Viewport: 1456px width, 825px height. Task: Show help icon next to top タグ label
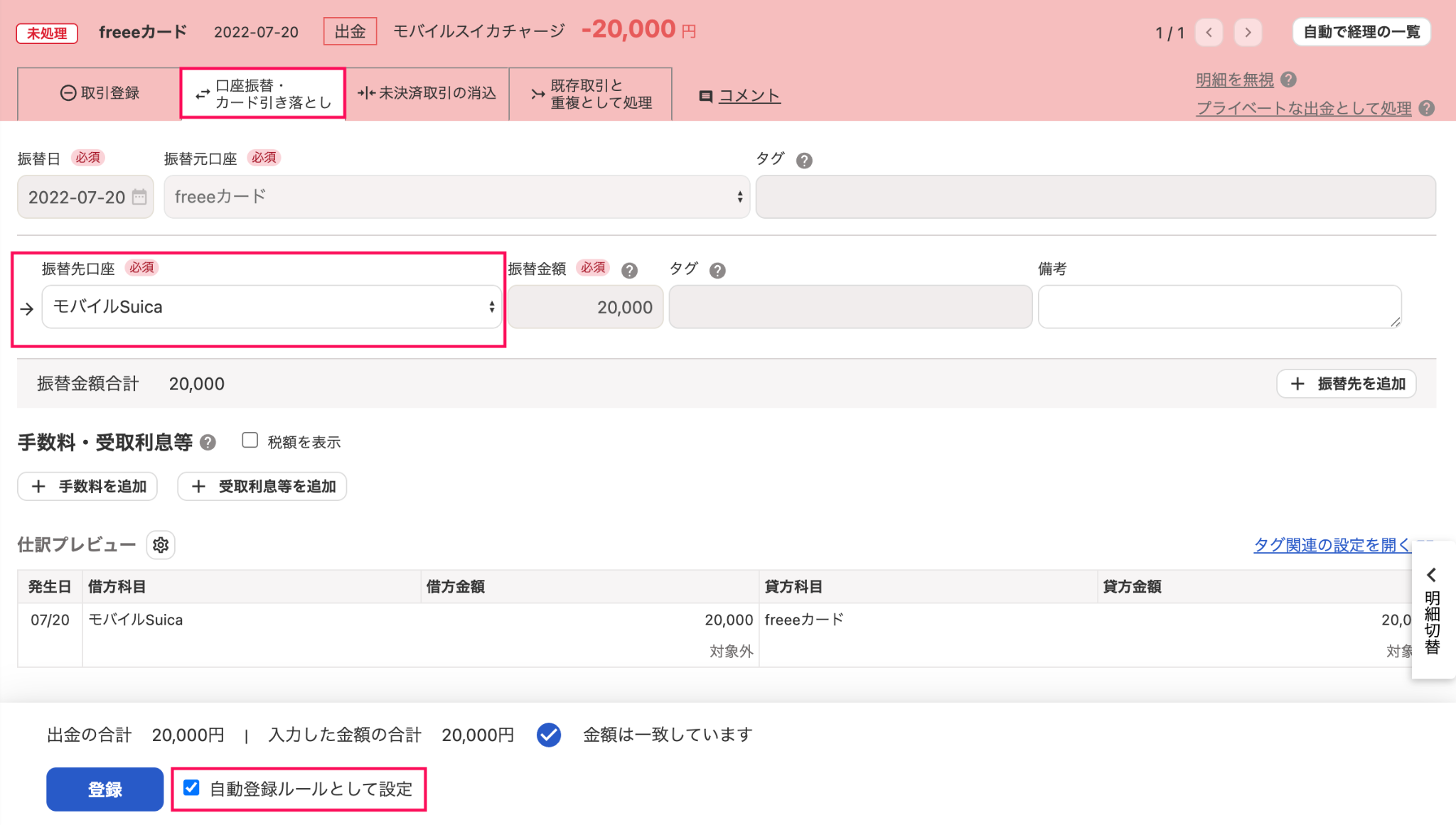tap(804, 161)
